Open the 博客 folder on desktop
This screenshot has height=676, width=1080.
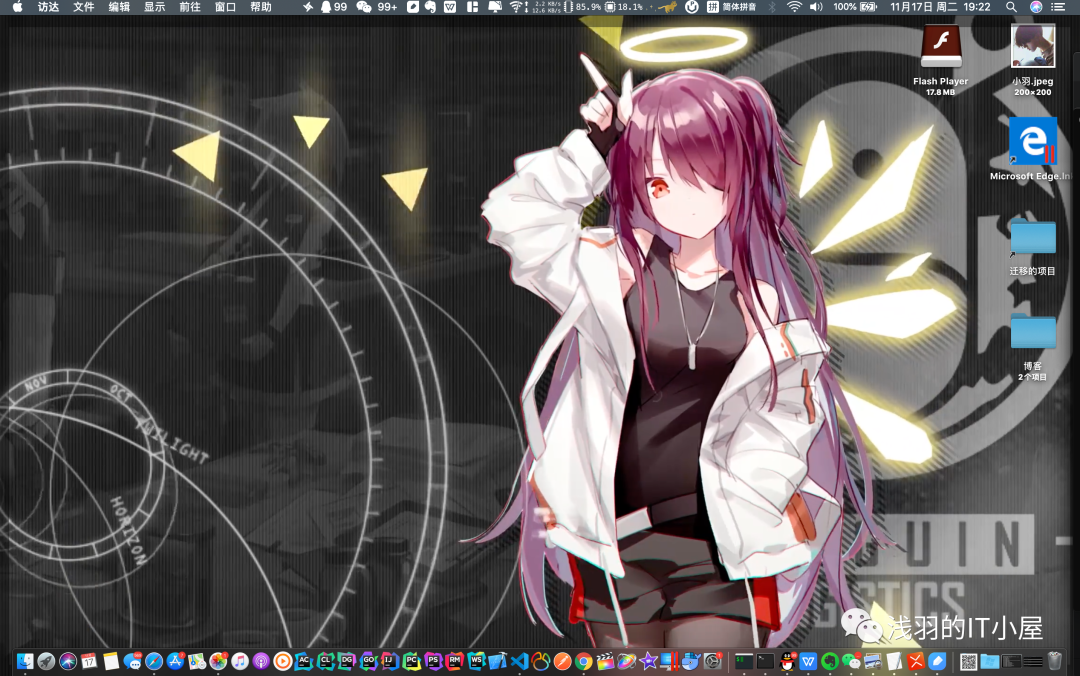(1032, 333)
